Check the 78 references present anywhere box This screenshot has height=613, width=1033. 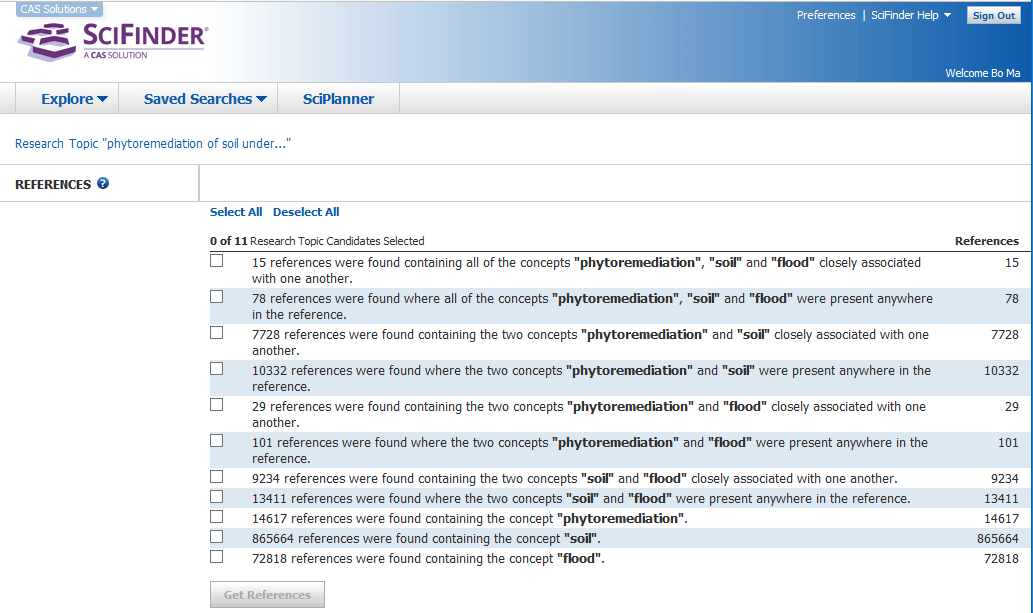217,297
